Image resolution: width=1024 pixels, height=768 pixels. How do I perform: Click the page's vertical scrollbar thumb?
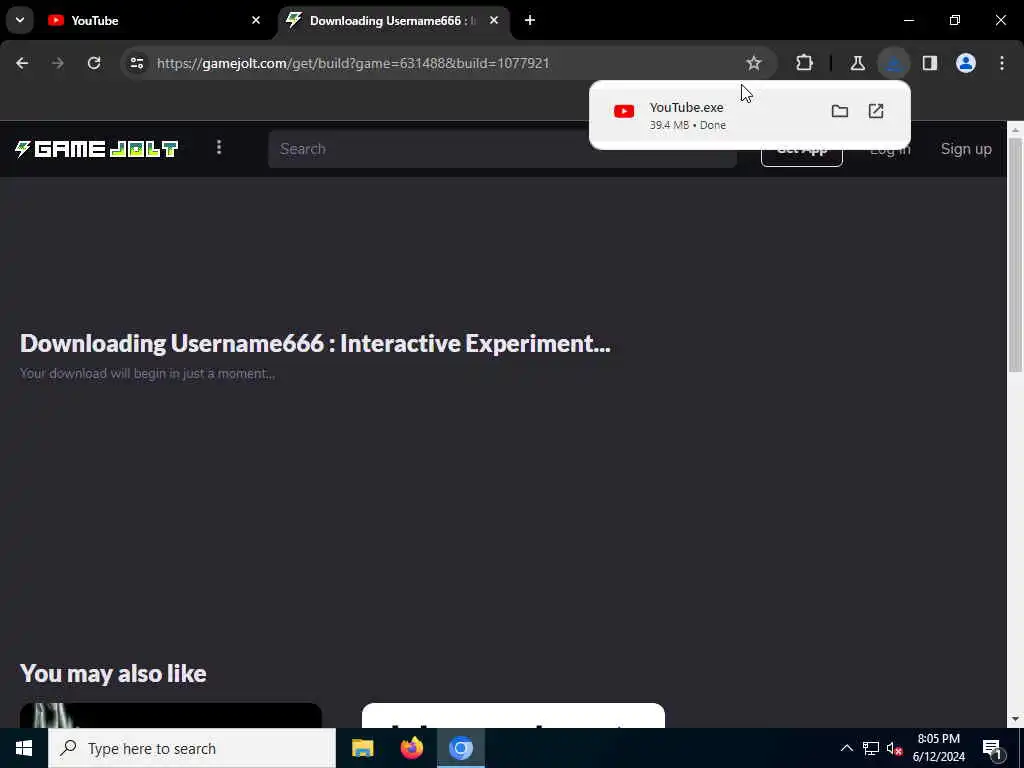1016,255
